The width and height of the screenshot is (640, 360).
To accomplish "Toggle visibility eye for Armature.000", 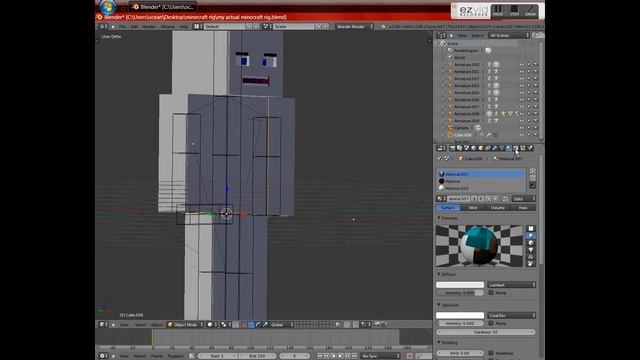I will click(x=522, y=64).
